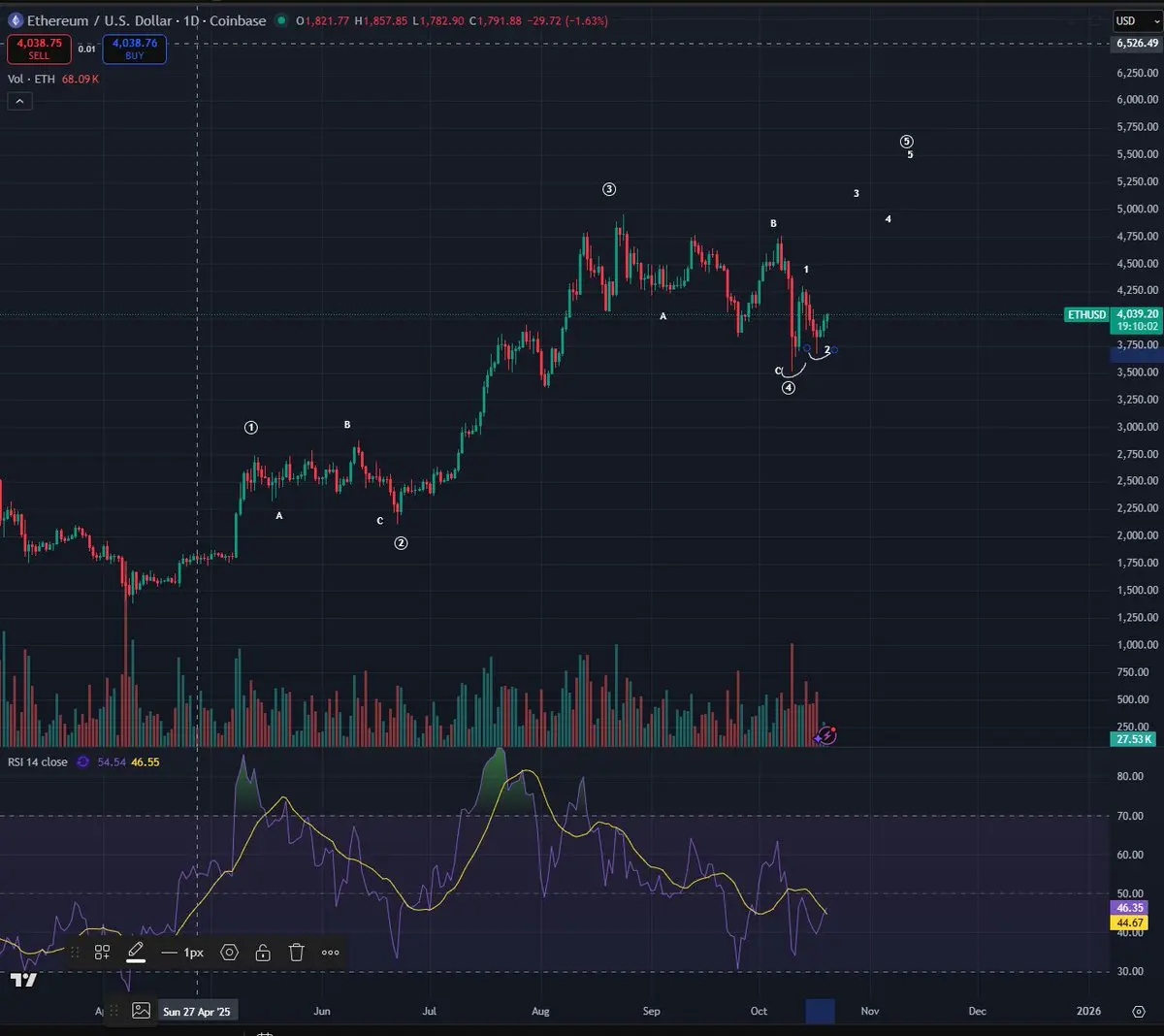1164x1036 pixels.
Task: Select the Vol · ETH indicator label
Action: tap(31, 80)
